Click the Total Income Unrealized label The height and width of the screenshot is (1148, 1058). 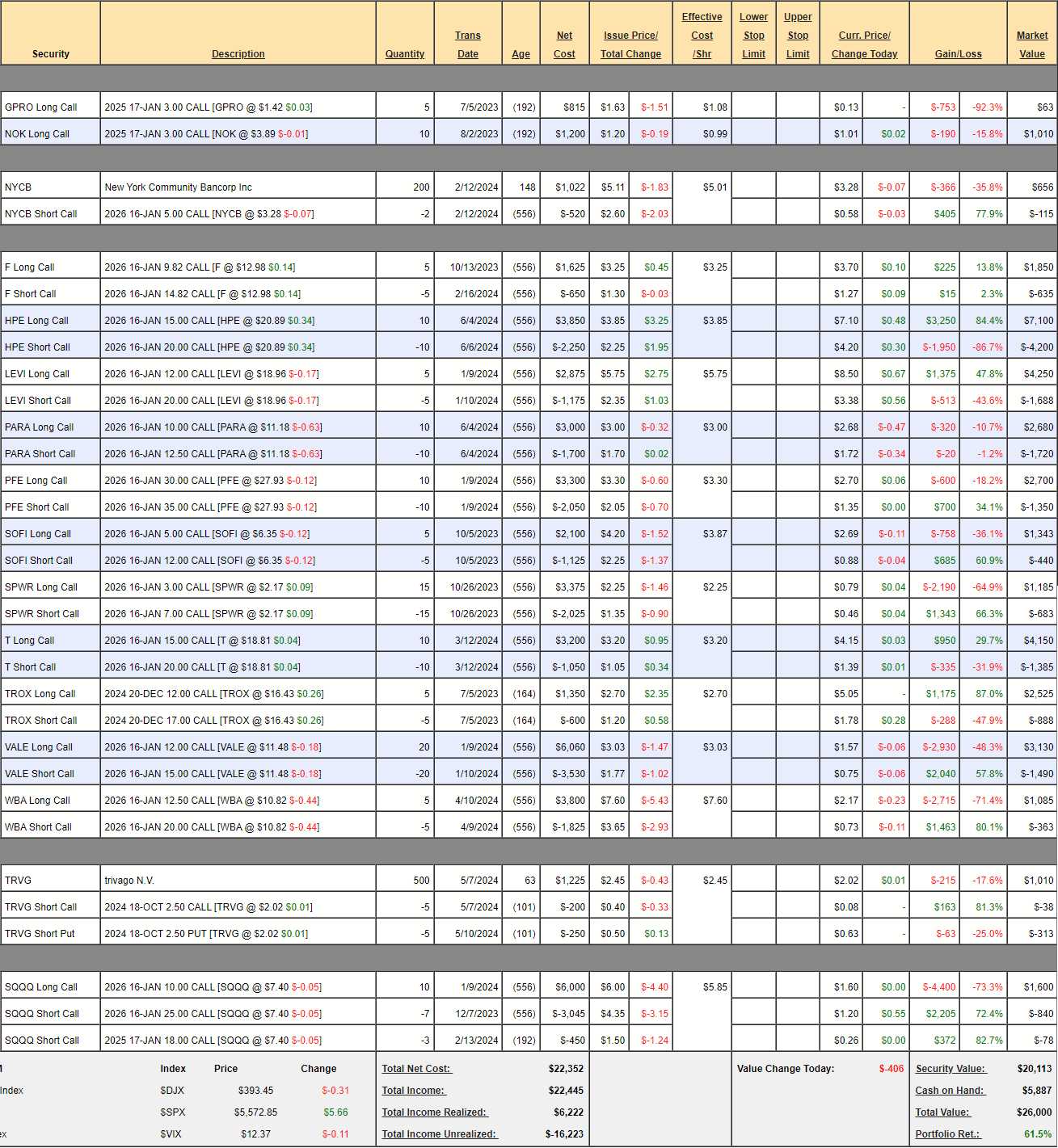pyautogui.click(x=439, y=1134)
